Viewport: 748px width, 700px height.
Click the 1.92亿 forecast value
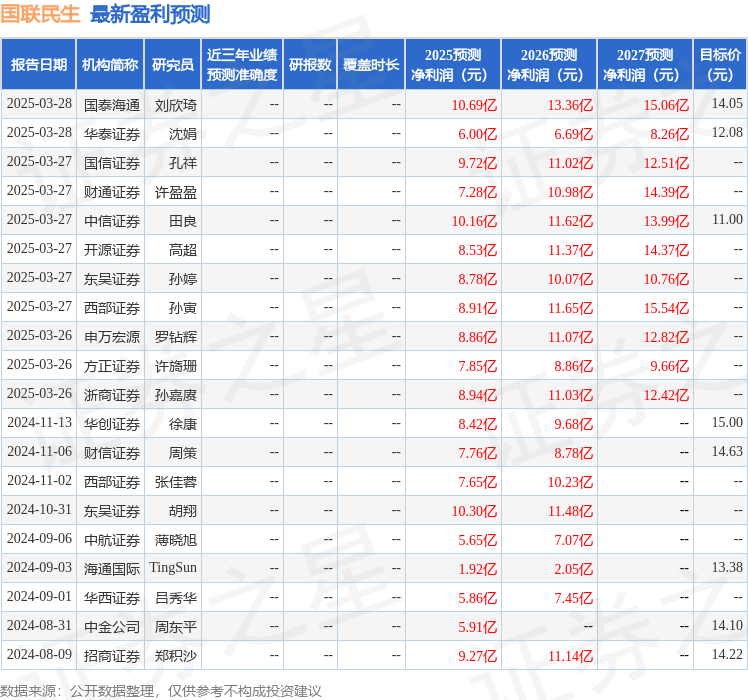(477, 569)
